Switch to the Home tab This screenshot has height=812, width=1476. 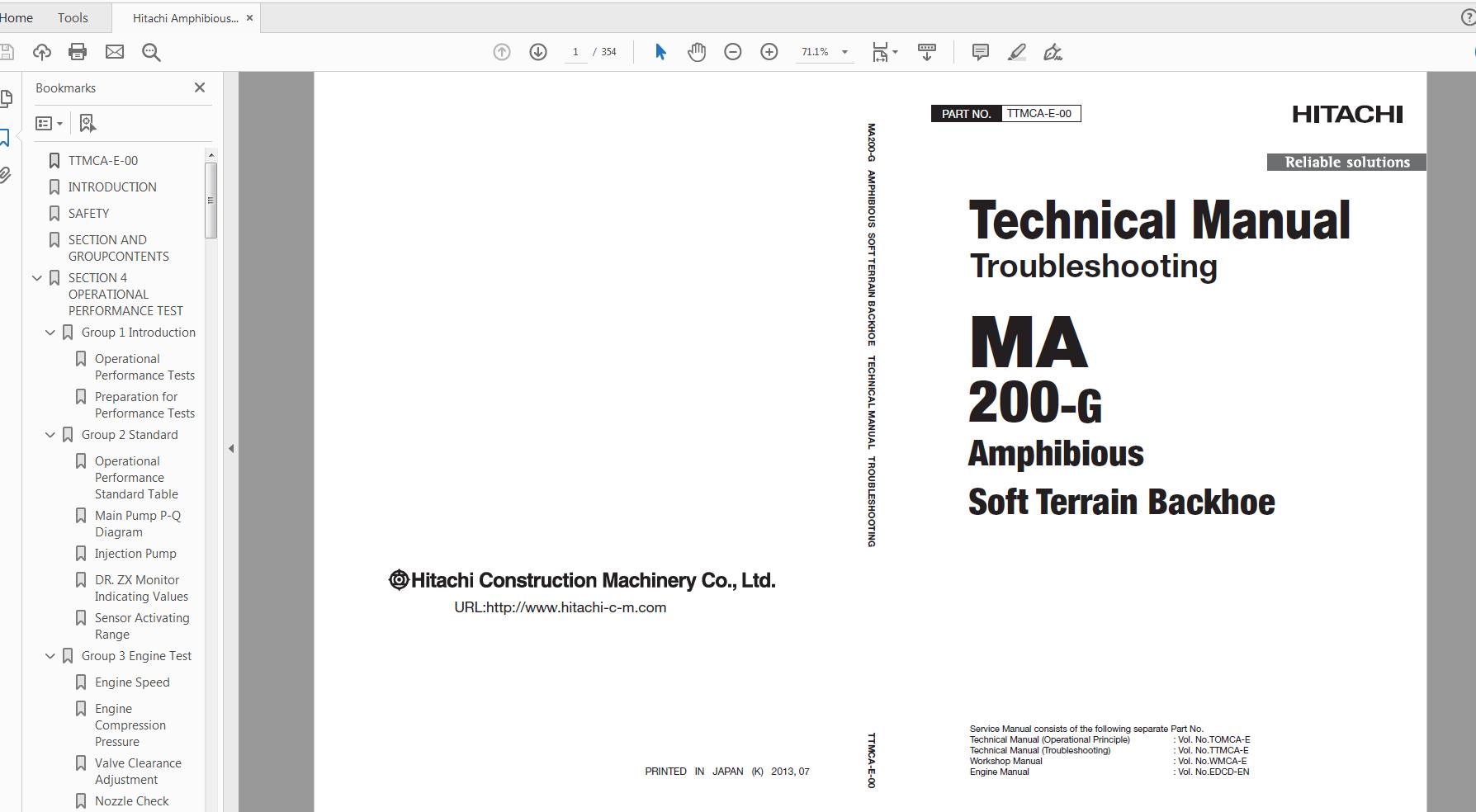coord(17,17)
